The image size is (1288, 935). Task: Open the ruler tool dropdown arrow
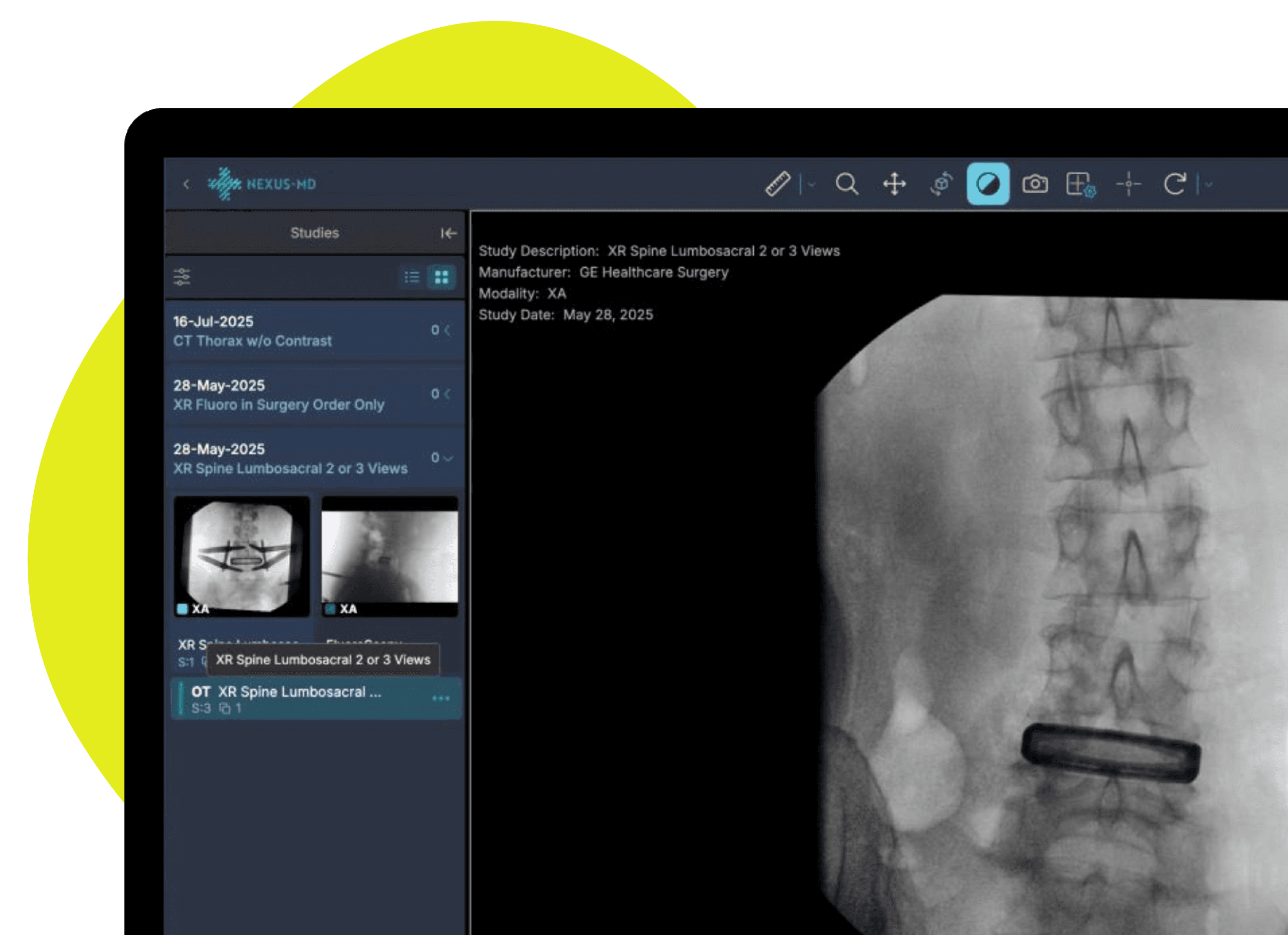click(x=811, y=184)
